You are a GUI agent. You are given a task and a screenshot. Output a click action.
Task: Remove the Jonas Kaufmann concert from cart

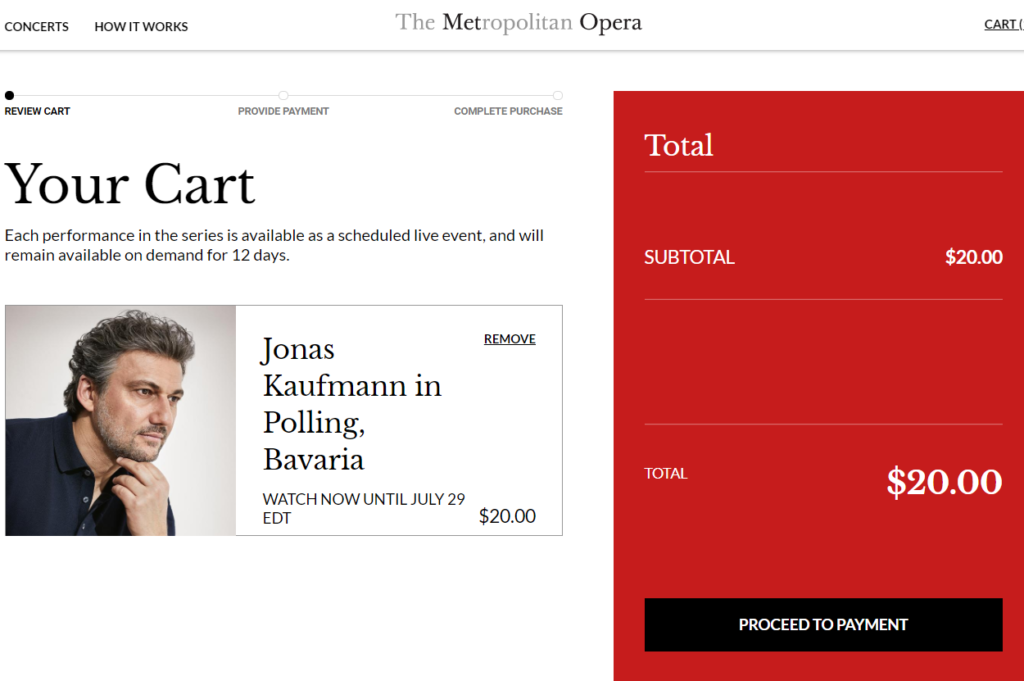[x=509, y=339]
